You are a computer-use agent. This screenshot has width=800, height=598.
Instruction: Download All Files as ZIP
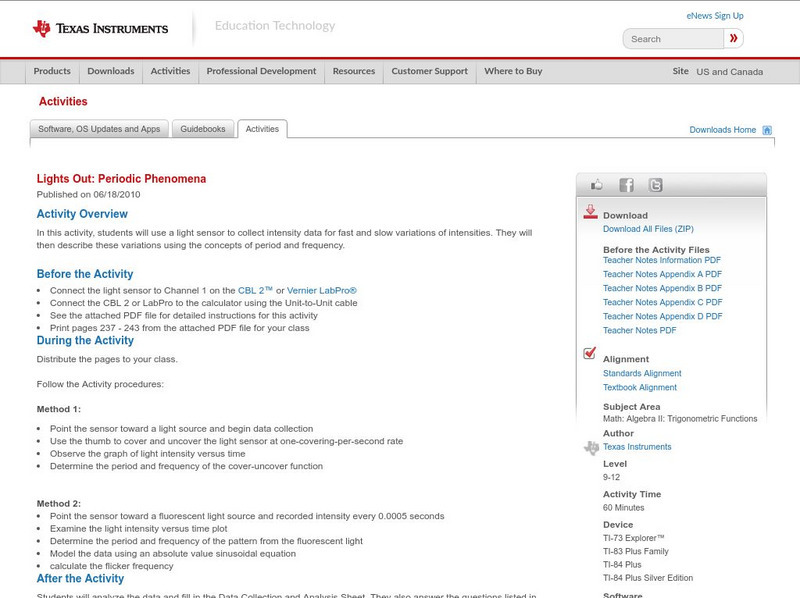(x=649, y=228)
